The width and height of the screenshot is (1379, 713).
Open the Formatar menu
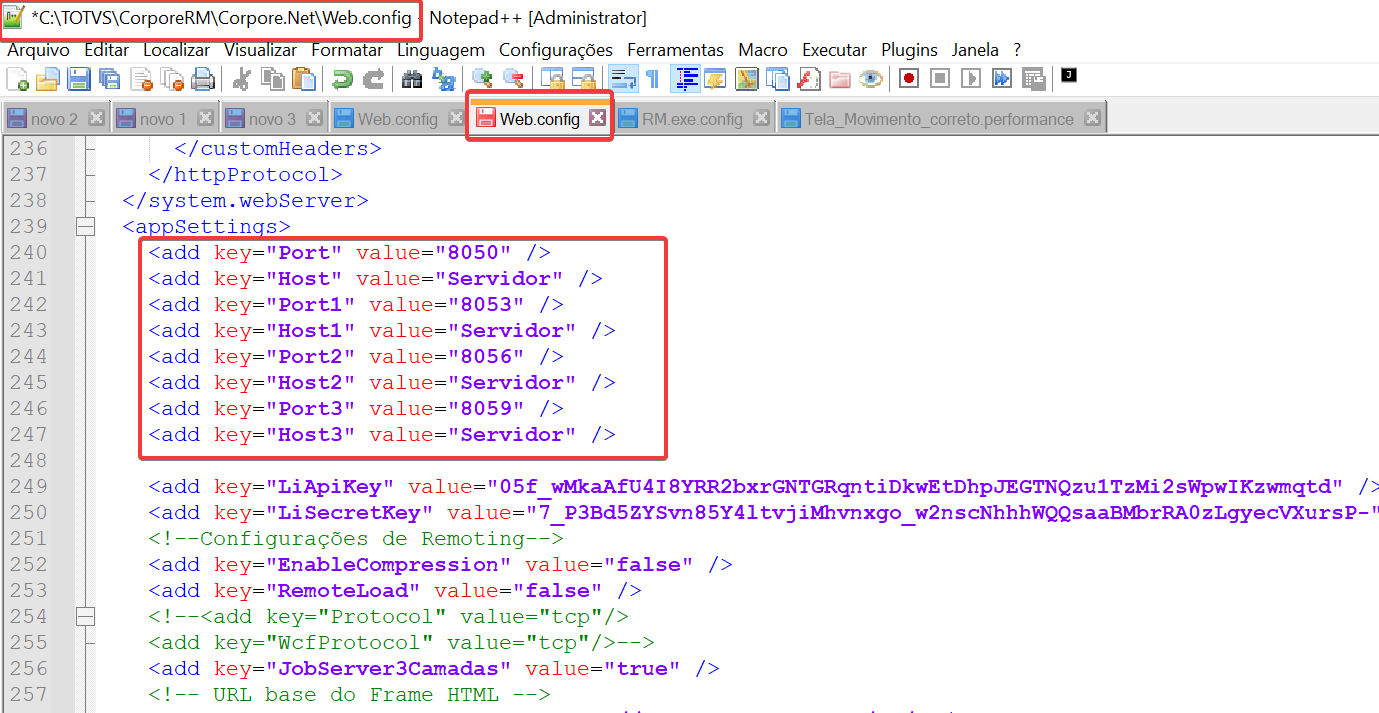[x=347, y=49]
